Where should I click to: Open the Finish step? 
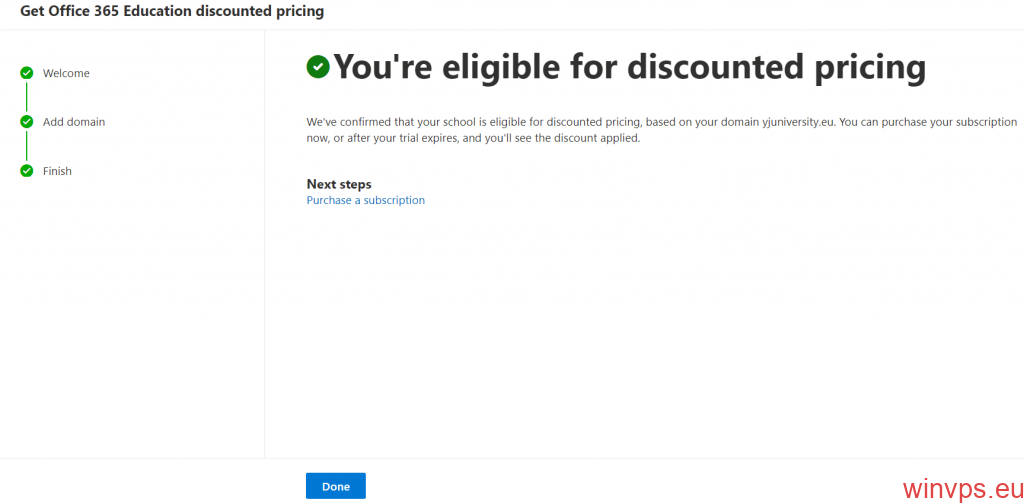tap(57, 171)
